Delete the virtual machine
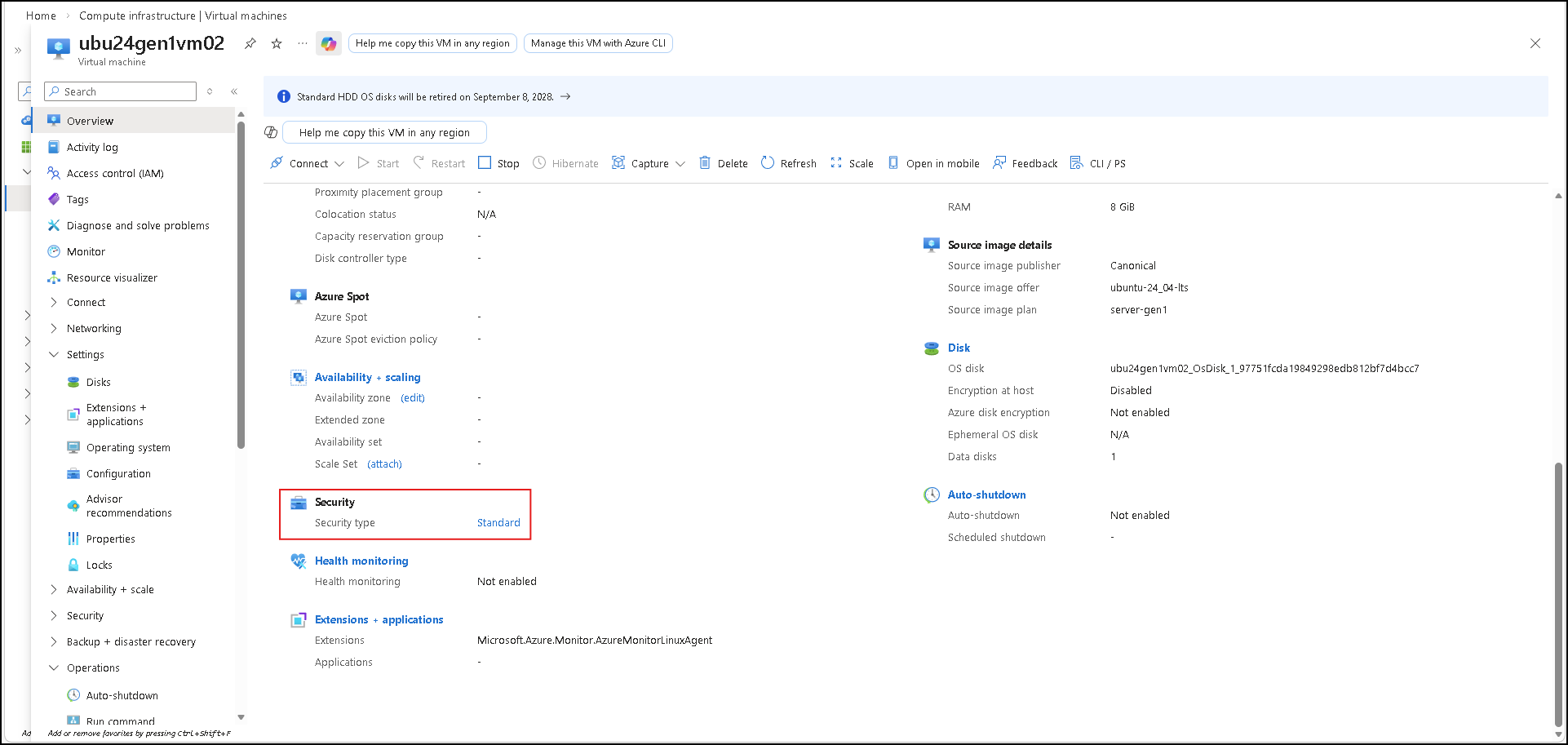1568x745 pixels. pyautogui.click(x=723, y=163)
